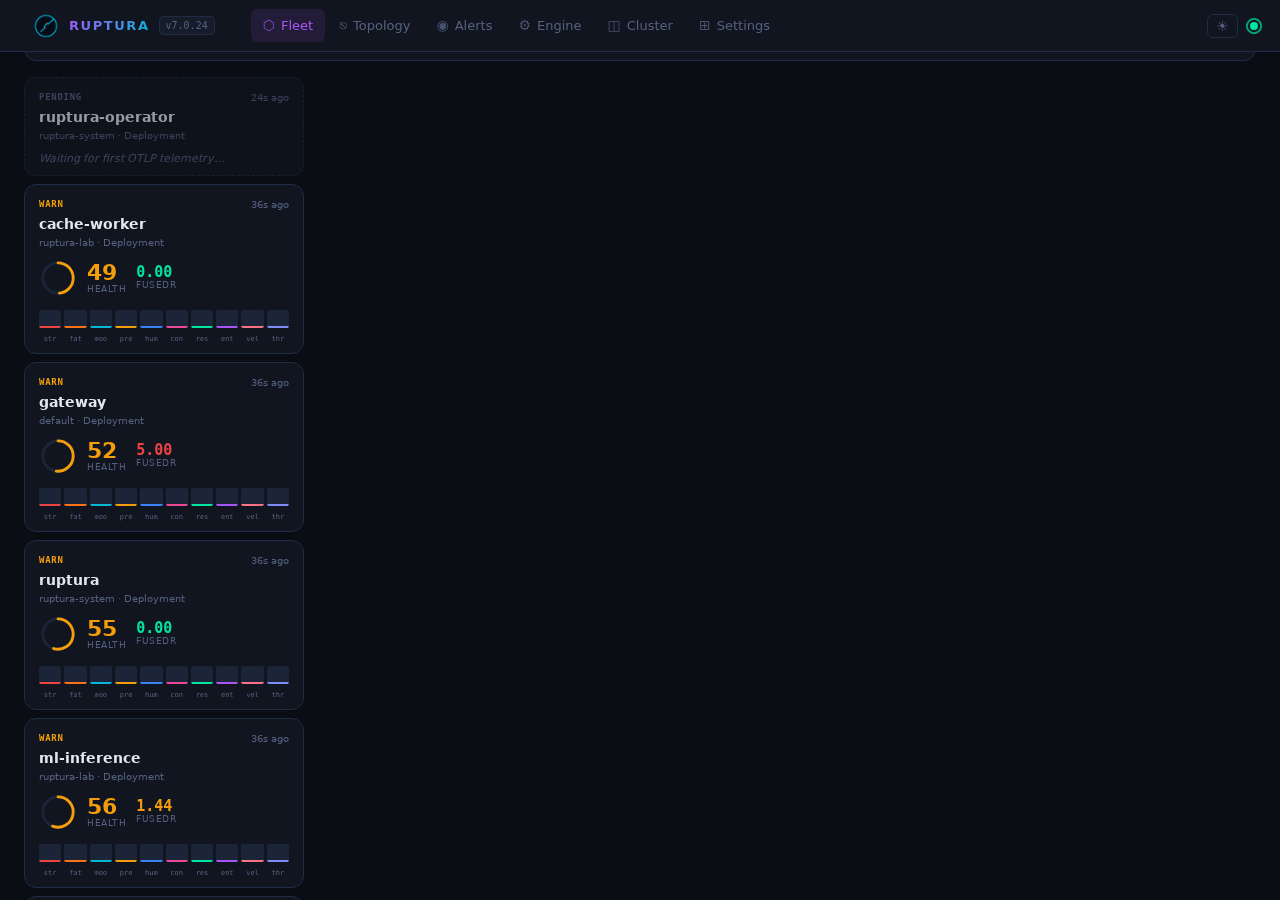Click the health score 49

[102, 273]
